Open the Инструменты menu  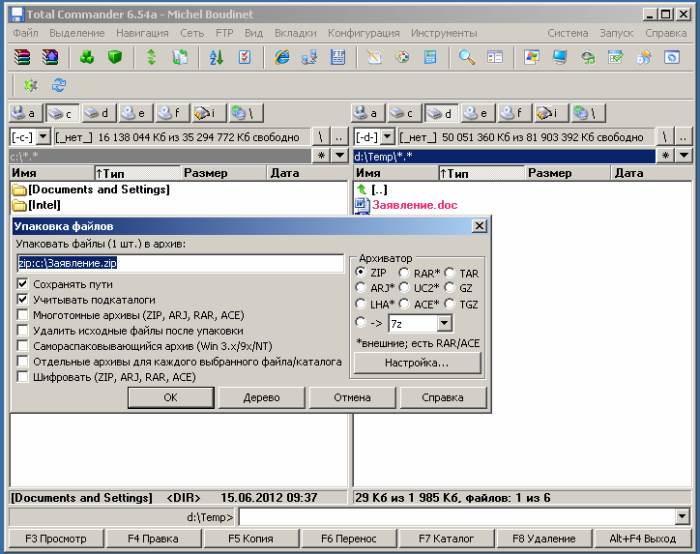(x=444, y=33)
